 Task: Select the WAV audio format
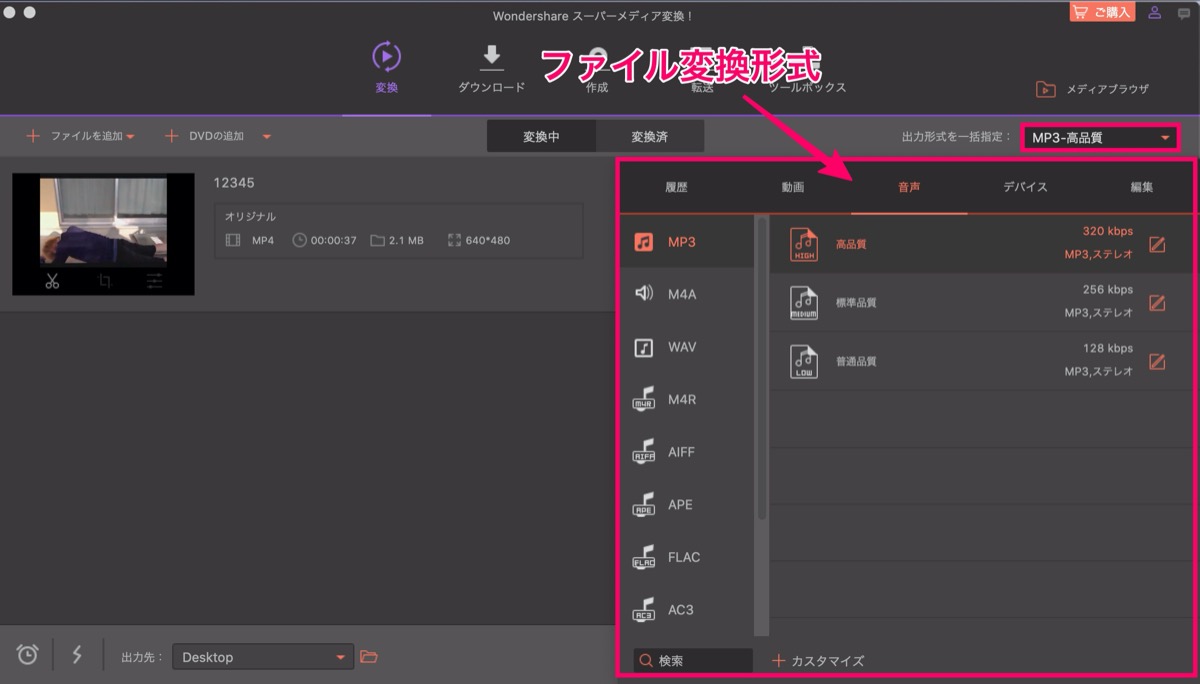click(x=687, y=347)
